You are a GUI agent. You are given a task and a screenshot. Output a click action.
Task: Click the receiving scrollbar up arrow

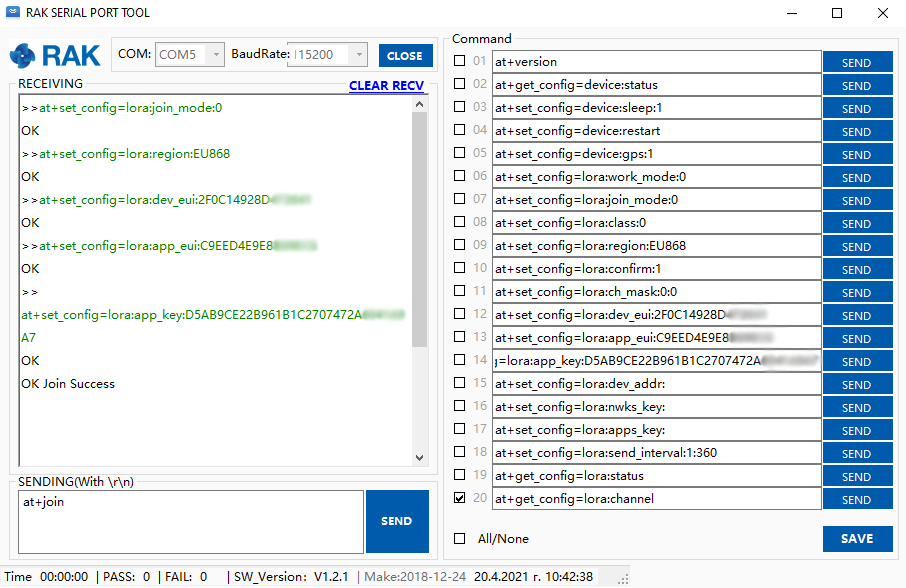pyautogui.click(x=420, y=102)
